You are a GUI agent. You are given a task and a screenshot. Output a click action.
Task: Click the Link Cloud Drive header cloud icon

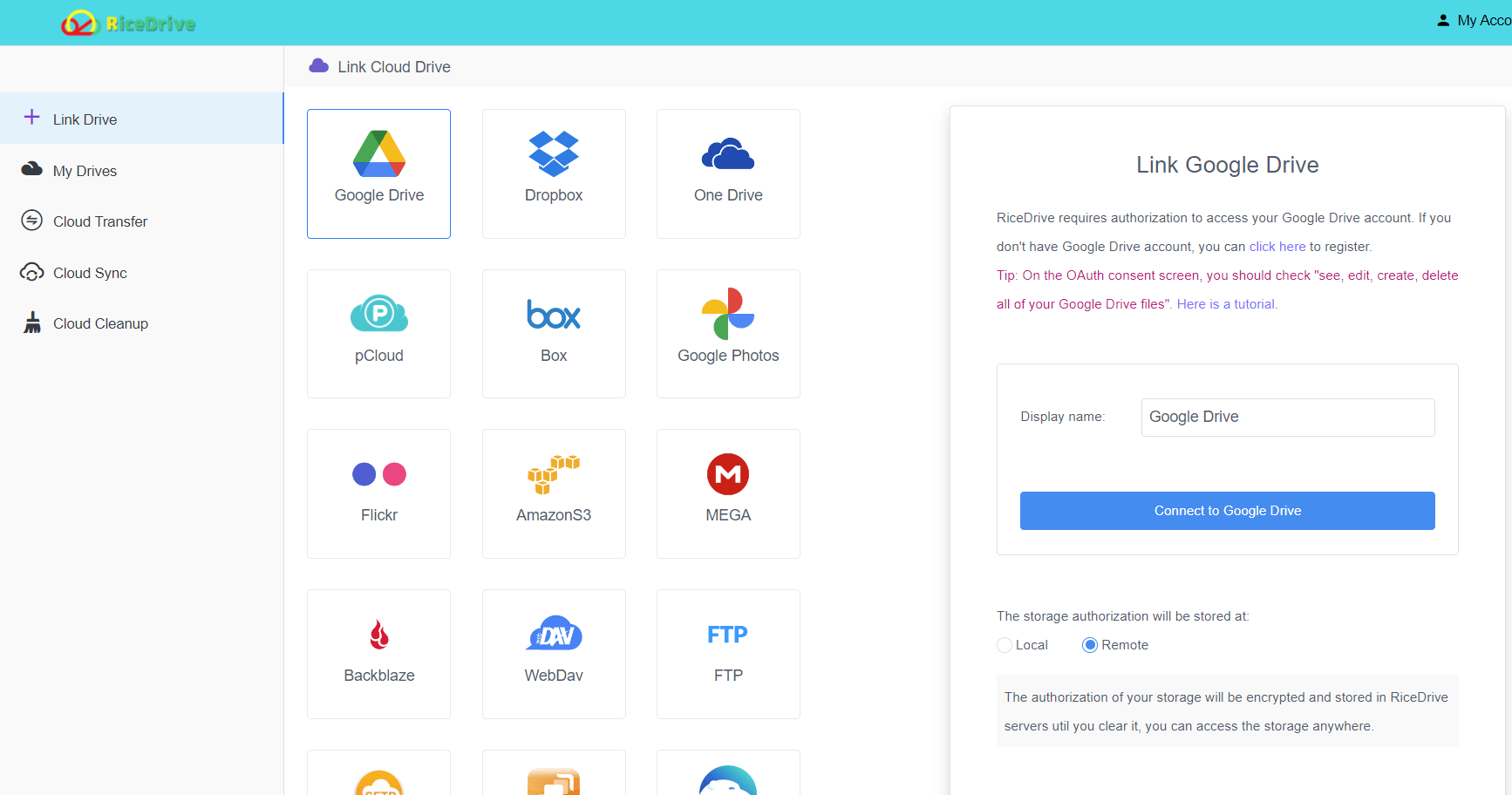(x=319, y=66)
